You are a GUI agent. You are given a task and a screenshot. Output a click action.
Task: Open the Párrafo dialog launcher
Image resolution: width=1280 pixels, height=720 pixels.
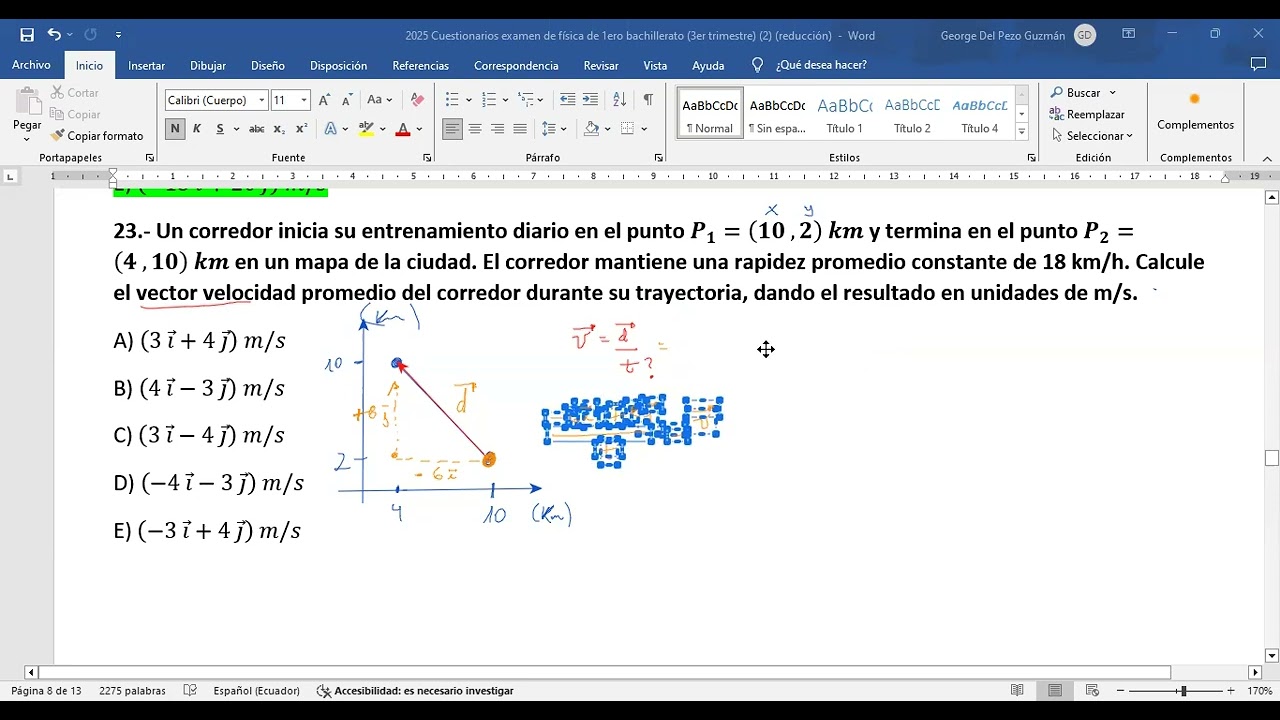point(659,158)
